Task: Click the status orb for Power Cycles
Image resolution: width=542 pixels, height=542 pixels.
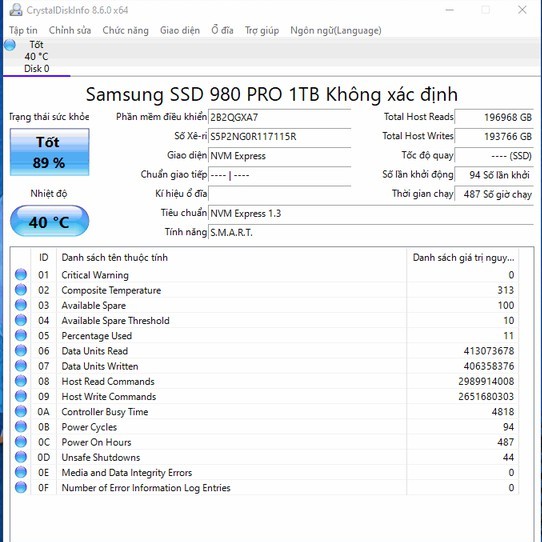Action: click(21, 427)
